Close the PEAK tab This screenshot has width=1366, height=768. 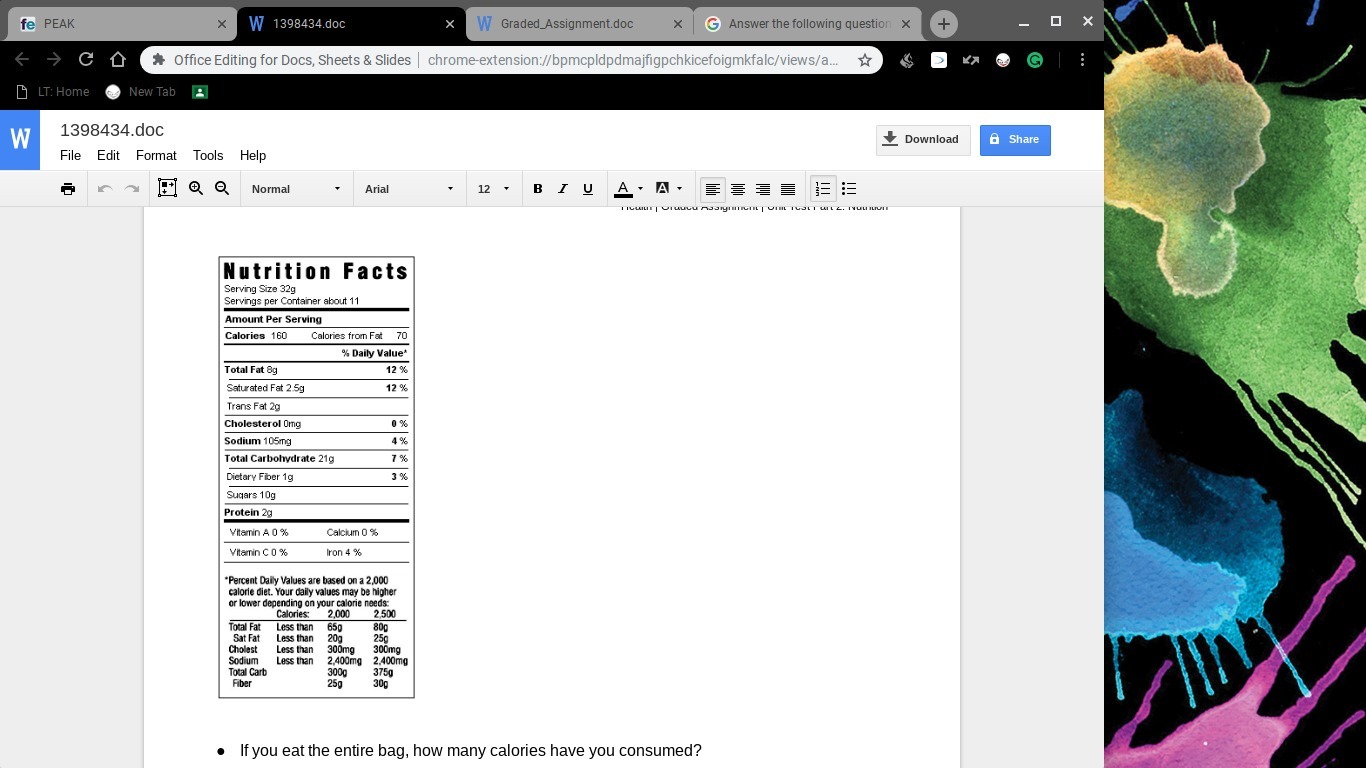pyautogui.click(x=222, y=24)
